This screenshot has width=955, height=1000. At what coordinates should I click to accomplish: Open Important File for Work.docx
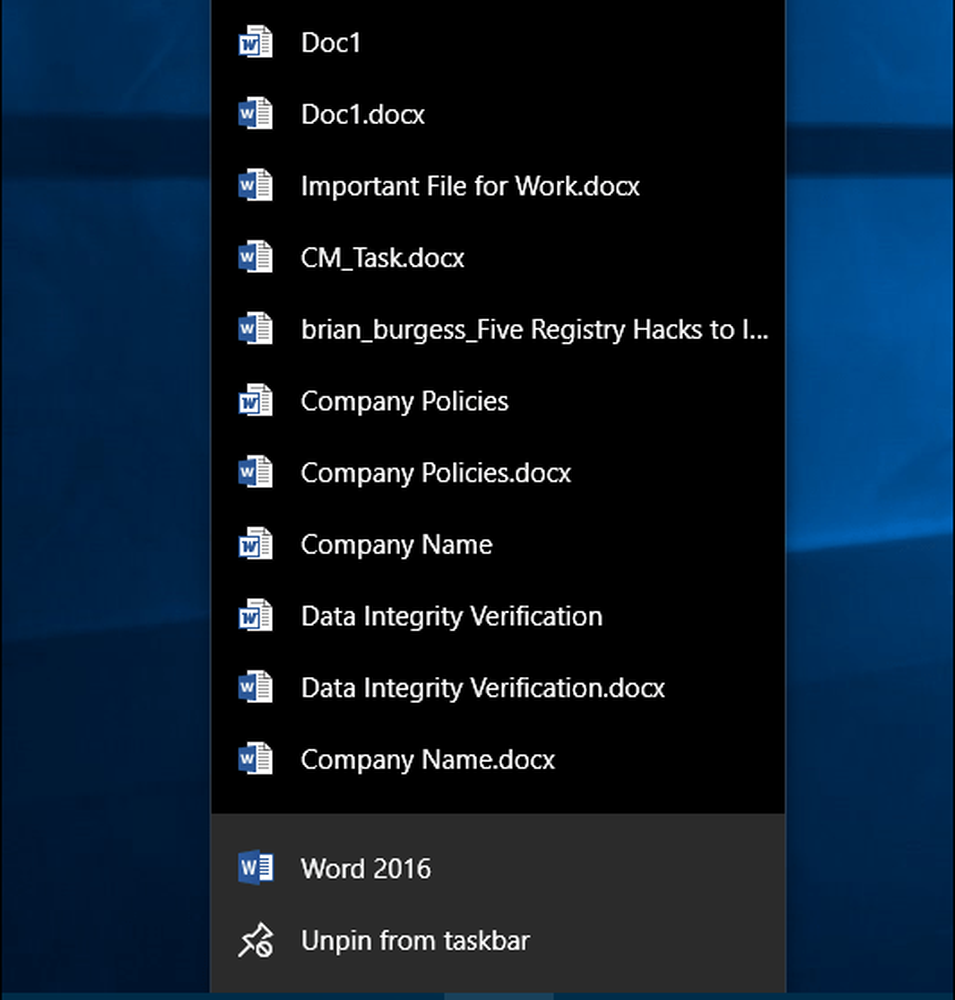tap(470, 185)
